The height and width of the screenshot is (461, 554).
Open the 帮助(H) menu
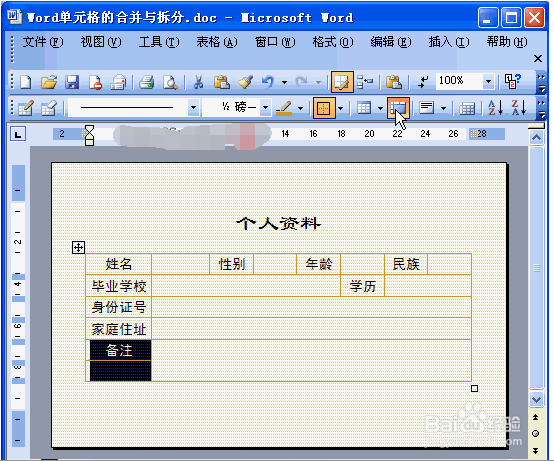pos(507,42)
